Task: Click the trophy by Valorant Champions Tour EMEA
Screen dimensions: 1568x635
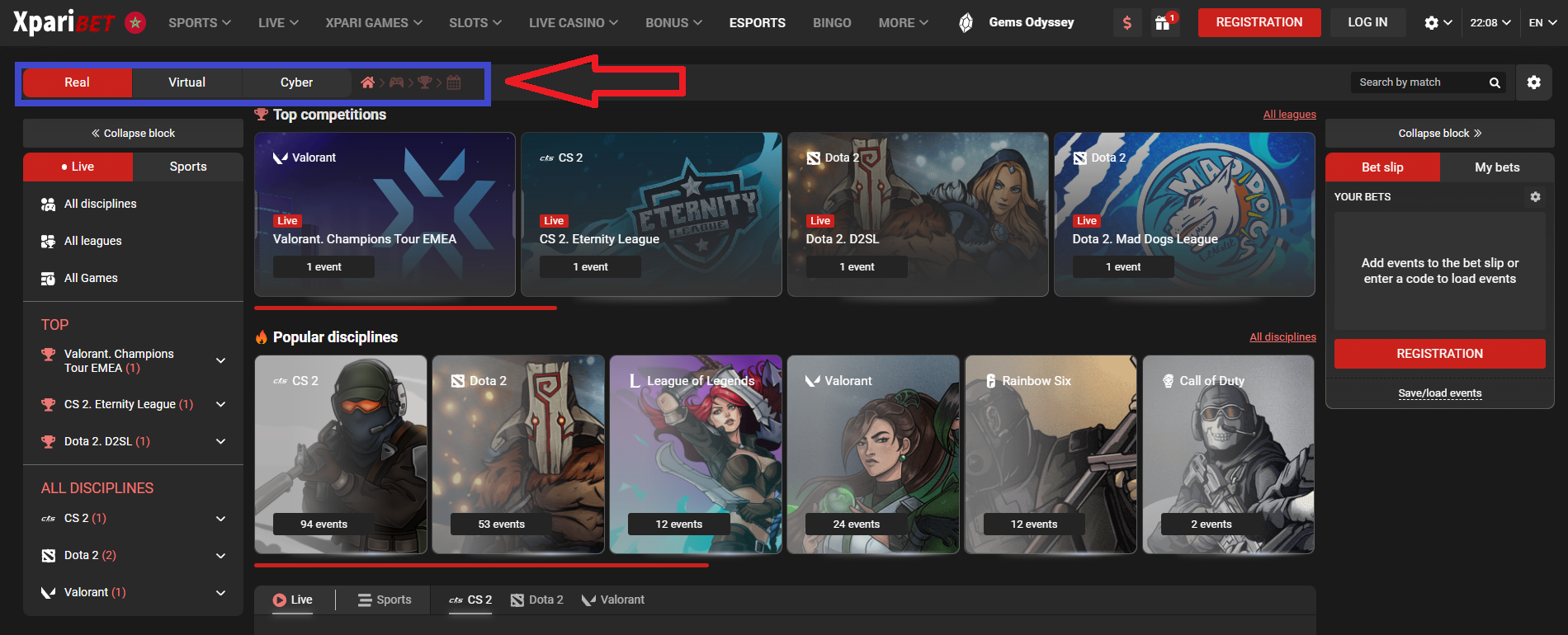Action: click(48, 355)
